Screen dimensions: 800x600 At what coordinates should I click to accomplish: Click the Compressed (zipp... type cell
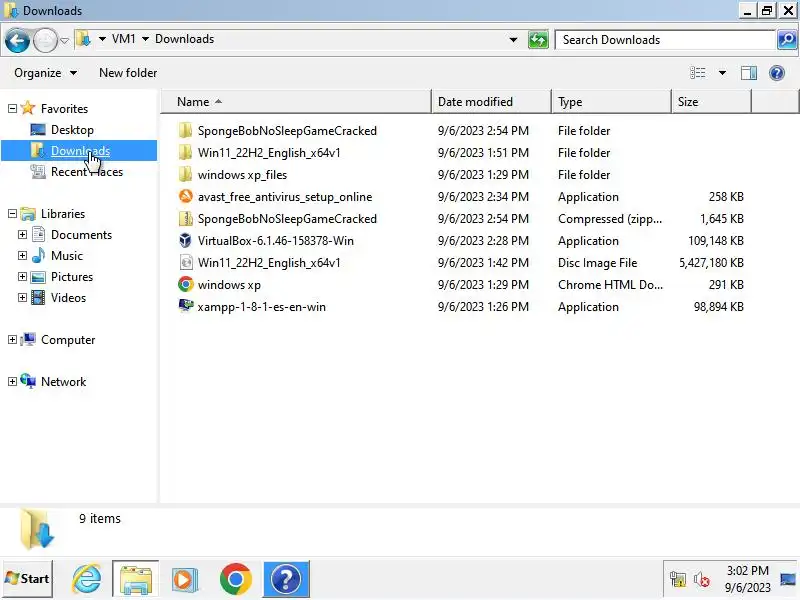(610, 219)
